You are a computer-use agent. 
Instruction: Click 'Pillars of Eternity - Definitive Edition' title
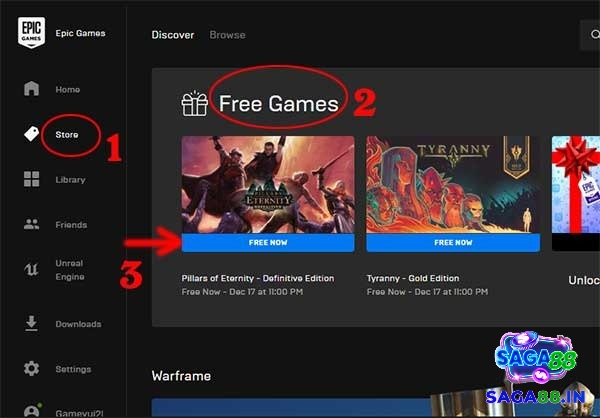[x=258, y=278]
